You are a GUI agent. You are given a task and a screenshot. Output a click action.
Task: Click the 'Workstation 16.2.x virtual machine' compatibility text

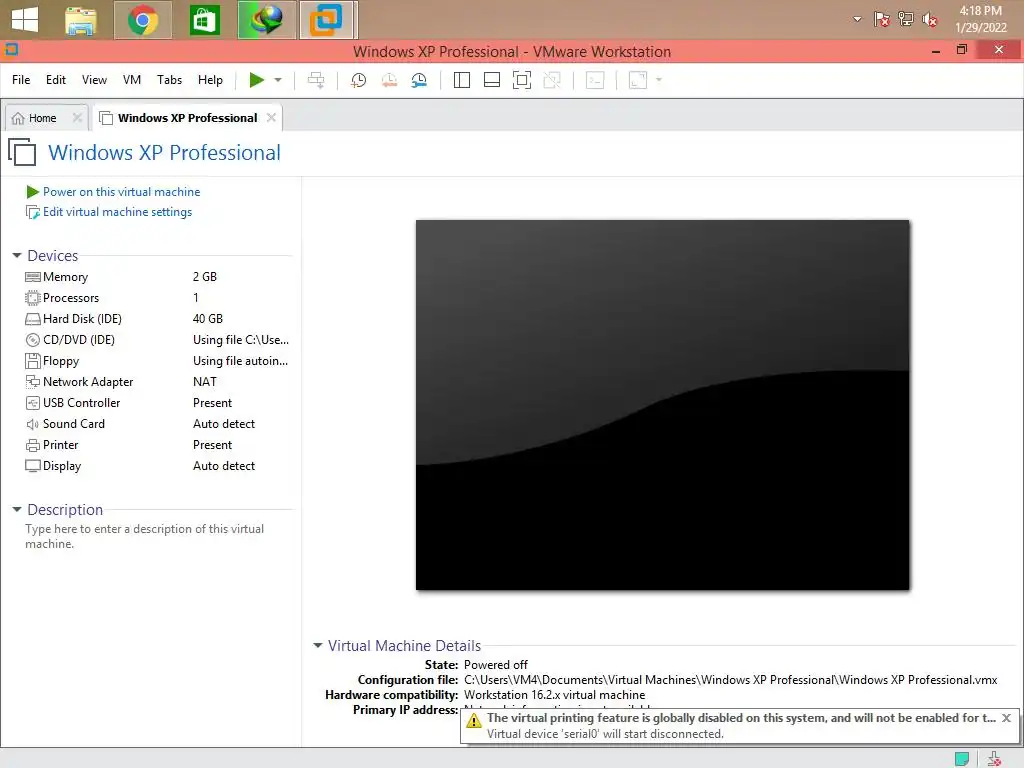pyautogui.click(x=554, y=695)
